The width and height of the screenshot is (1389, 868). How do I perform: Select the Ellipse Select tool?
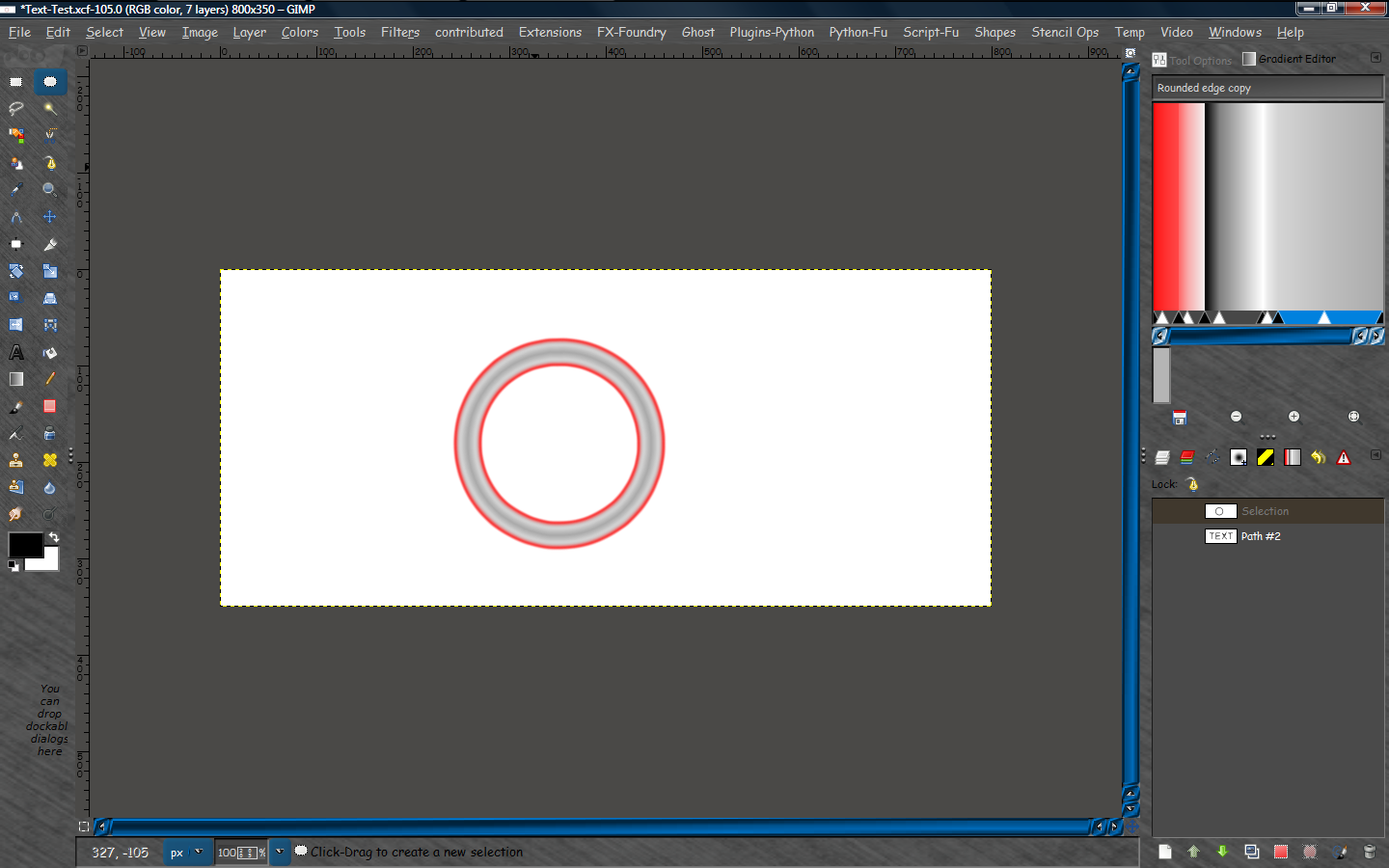point(50,82)
